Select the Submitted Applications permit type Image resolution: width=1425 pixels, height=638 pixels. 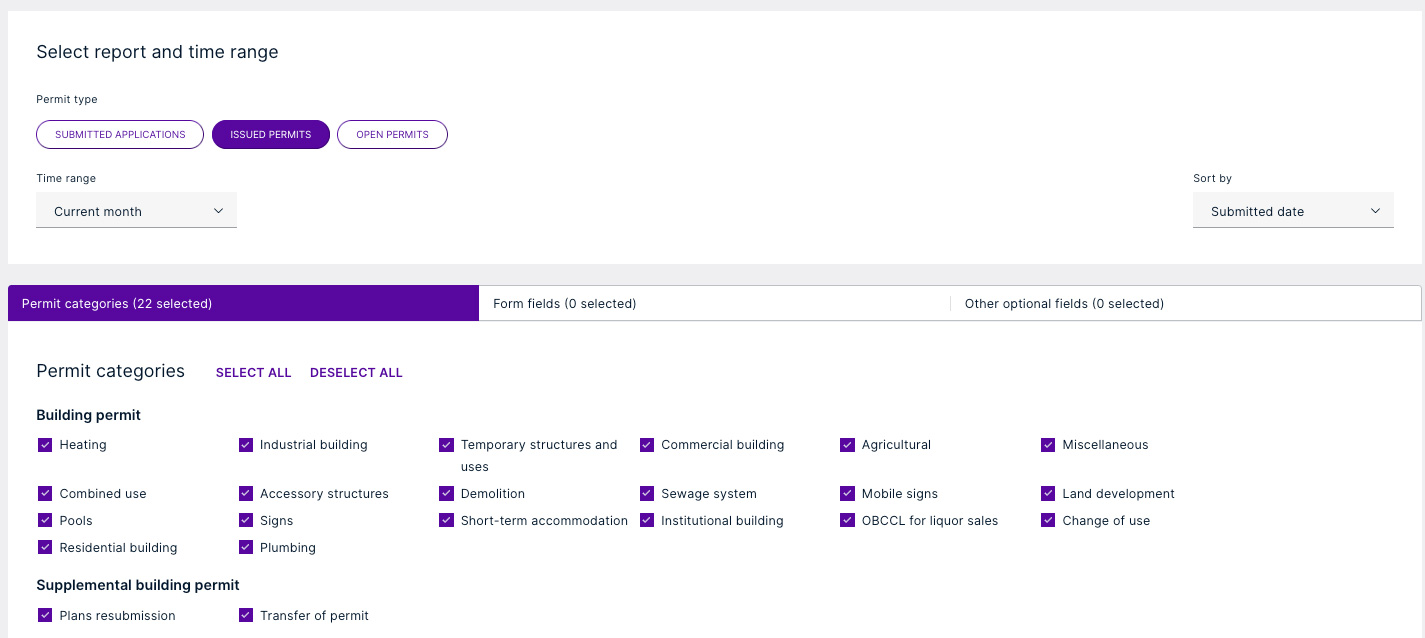[119, 134]
